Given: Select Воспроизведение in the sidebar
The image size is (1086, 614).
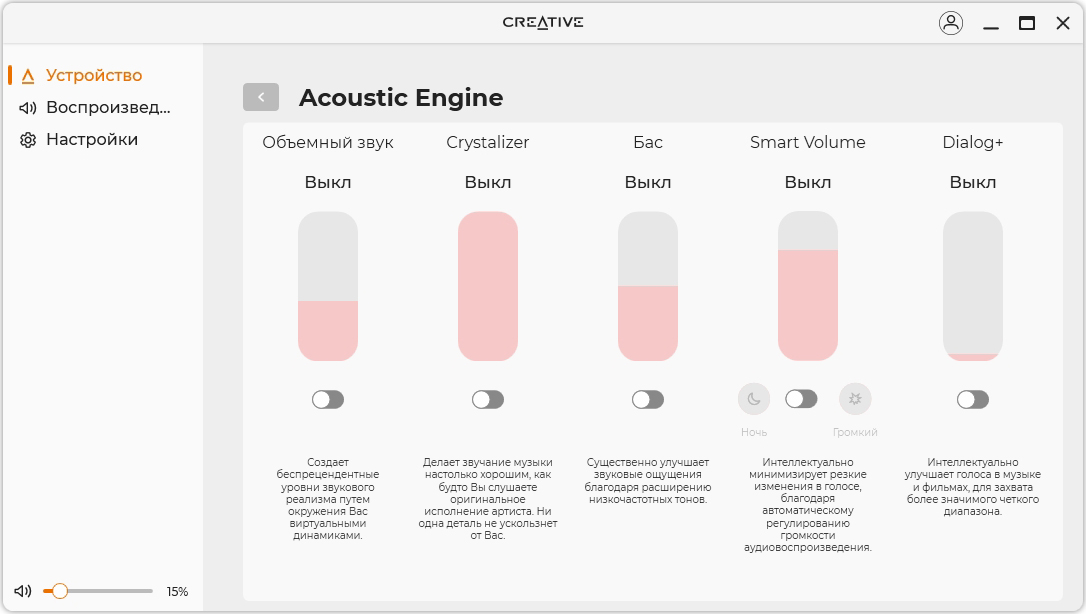Looking at the screenshot, I should click(108, 108).
